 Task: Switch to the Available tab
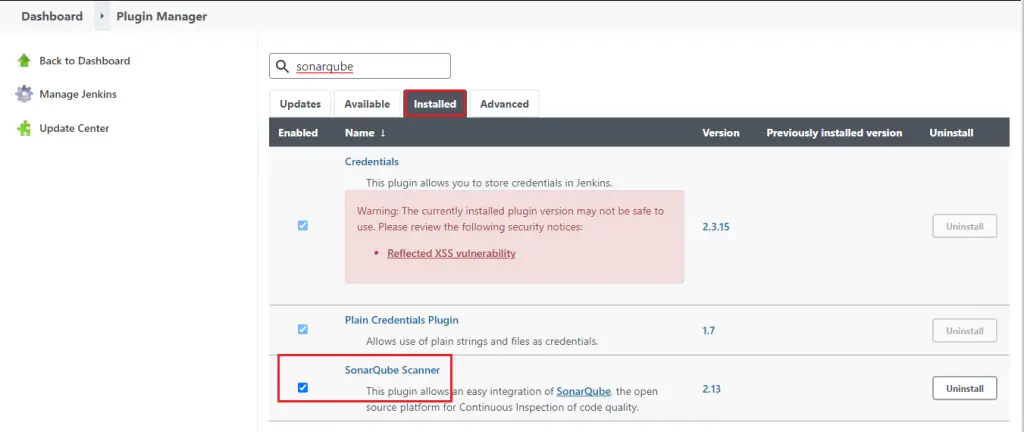(367, 104)
